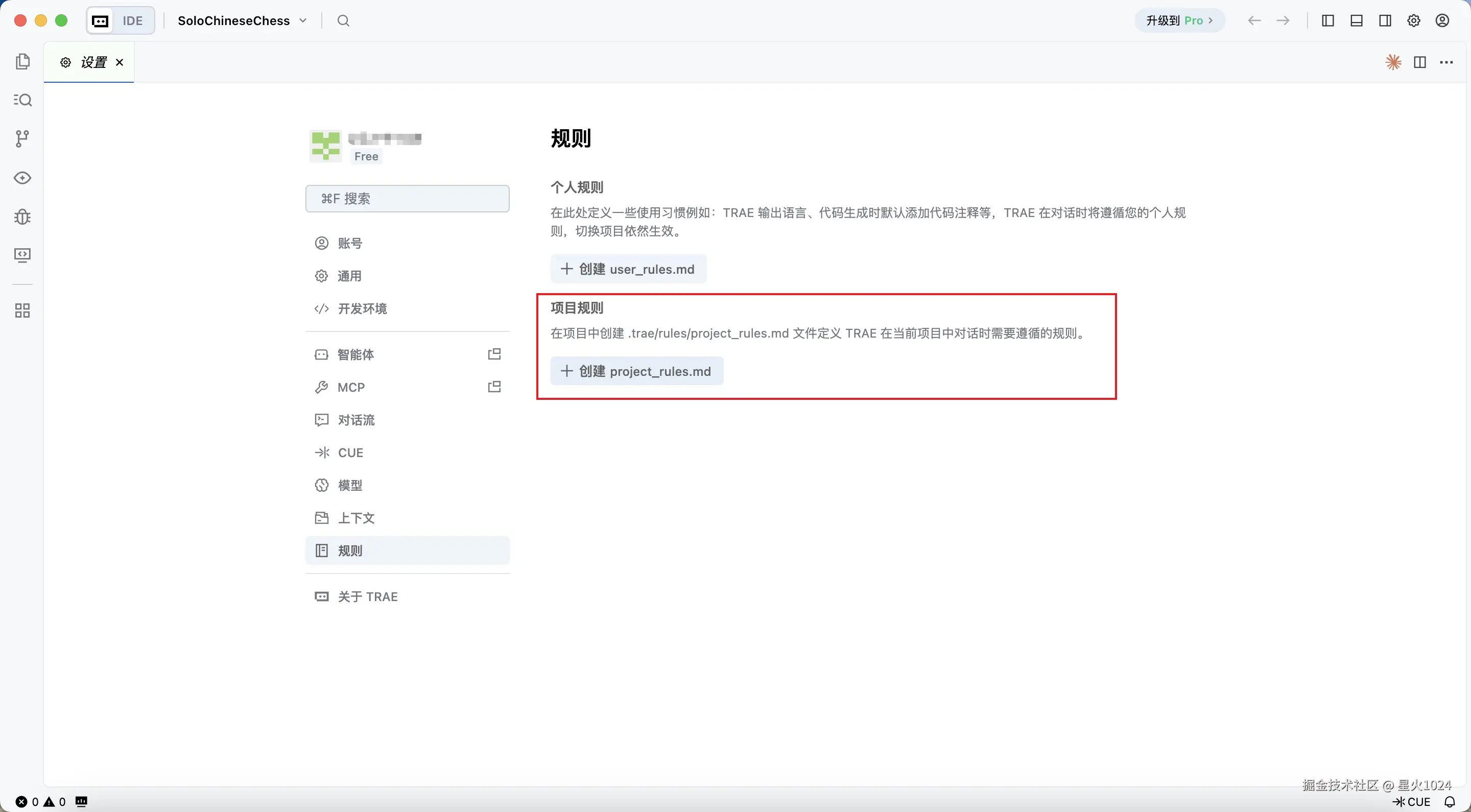Open the more actions ellipsis menu

tap(1446, 62)
